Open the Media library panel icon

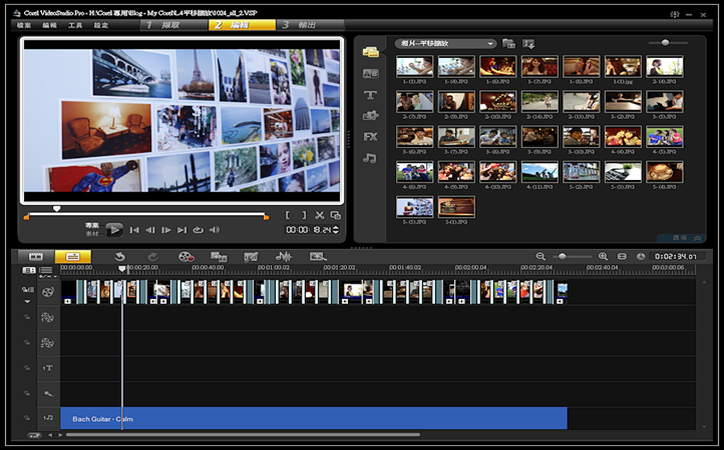coord(370,52)
